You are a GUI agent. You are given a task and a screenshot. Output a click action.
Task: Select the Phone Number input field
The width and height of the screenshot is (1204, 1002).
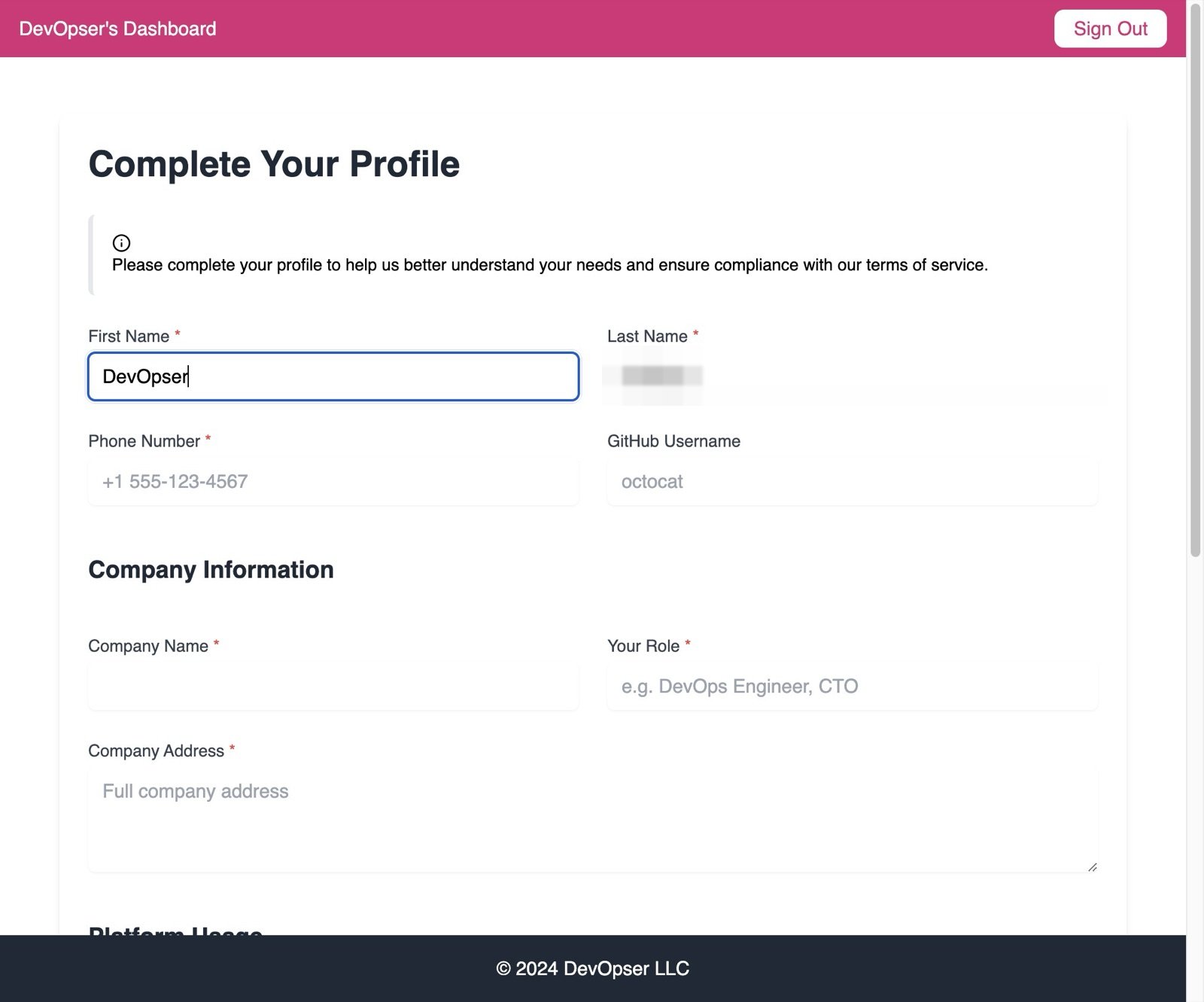pyautogui.click(x=333, y=482)
